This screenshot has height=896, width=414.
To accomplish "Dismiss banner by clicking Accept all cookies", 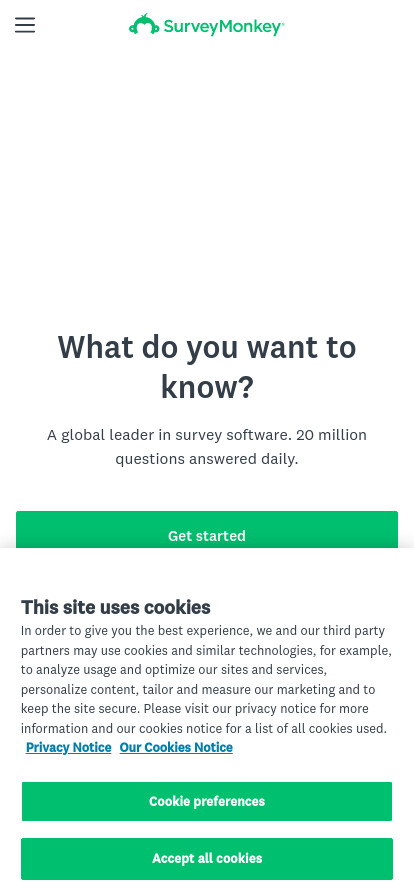I will [x=207, y=858].
